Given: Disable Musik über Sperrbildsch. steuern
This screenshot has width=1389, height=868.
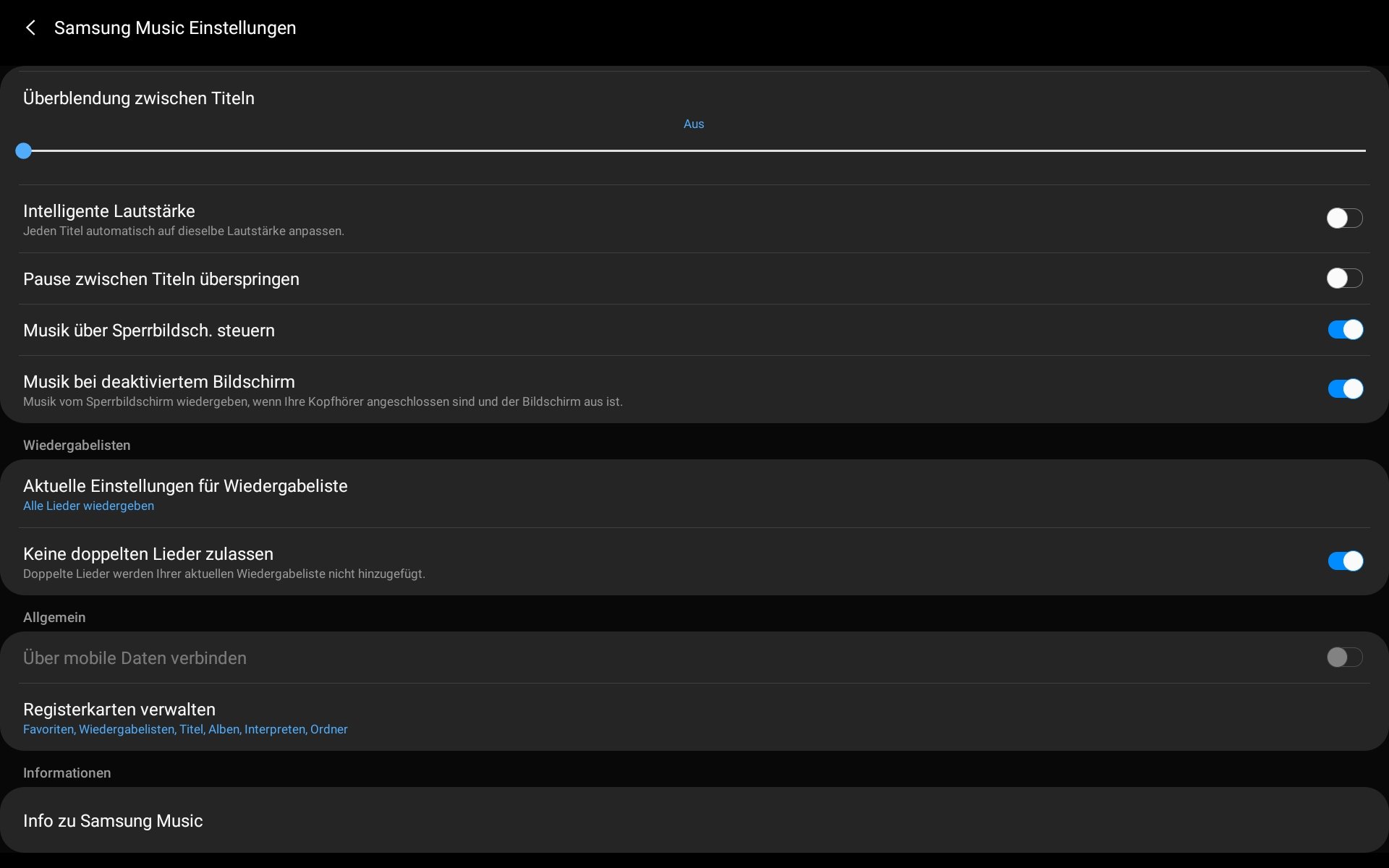Looking at the screenshot, I should (x=1345, y=330).
